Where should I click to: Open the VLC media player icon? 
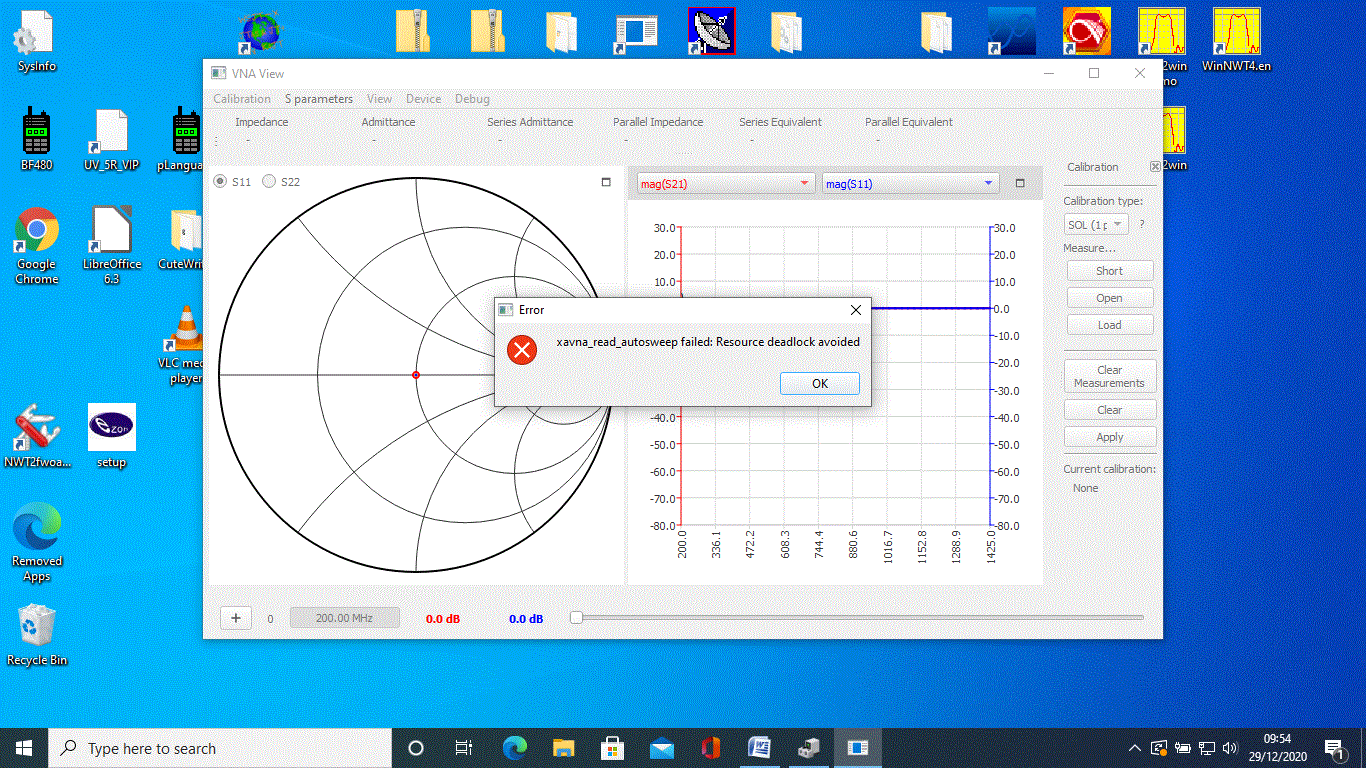pos(186,344)
